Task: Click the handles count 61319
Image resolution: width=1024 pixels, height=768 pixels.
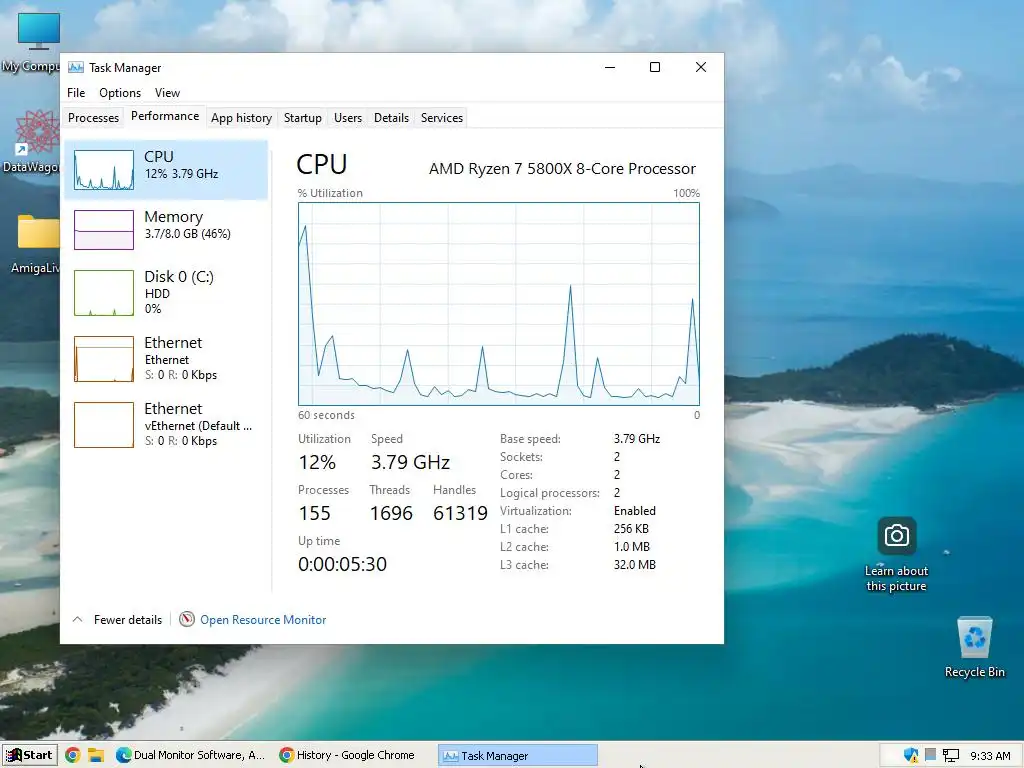Action: (x=460, y=513)
